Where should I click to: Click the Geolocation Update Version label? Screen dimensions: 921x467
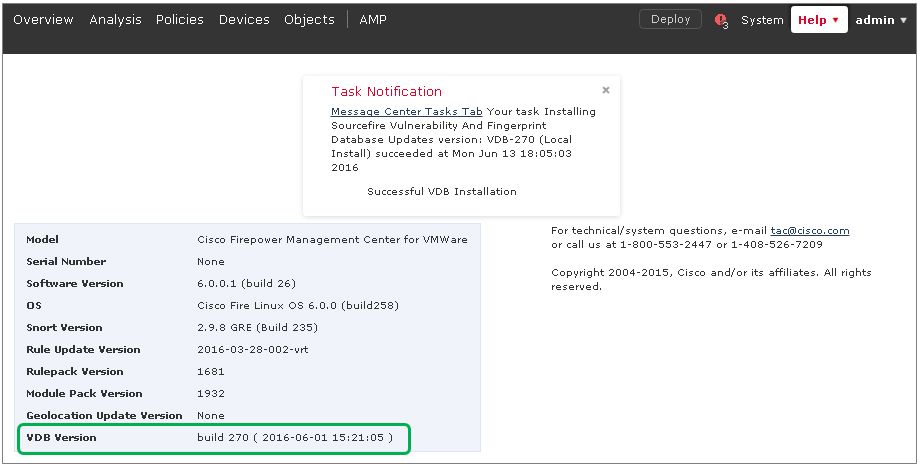pos(105,415)
